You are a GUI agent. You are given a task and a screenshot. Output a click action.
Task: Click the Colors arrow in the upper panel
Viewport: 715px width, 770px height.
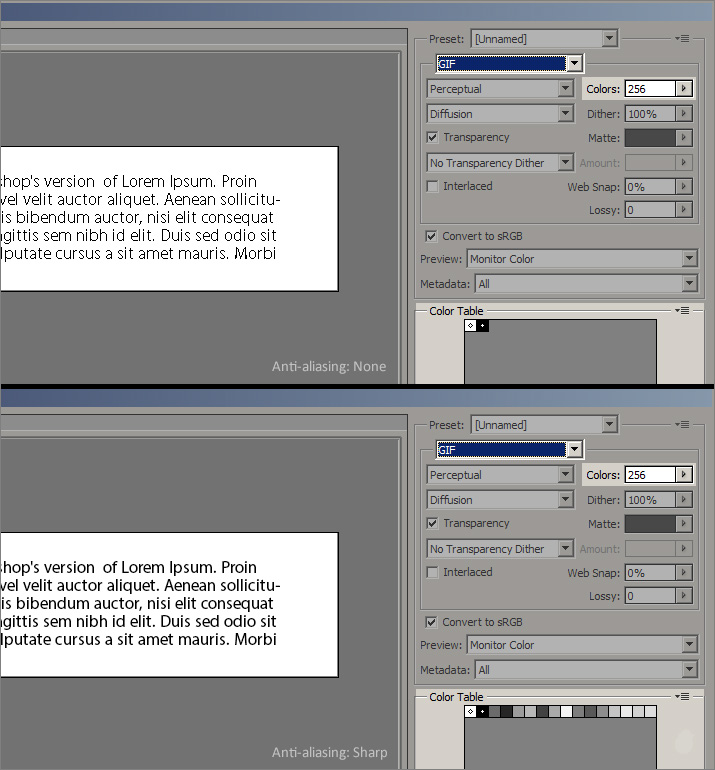pos(684,89)
